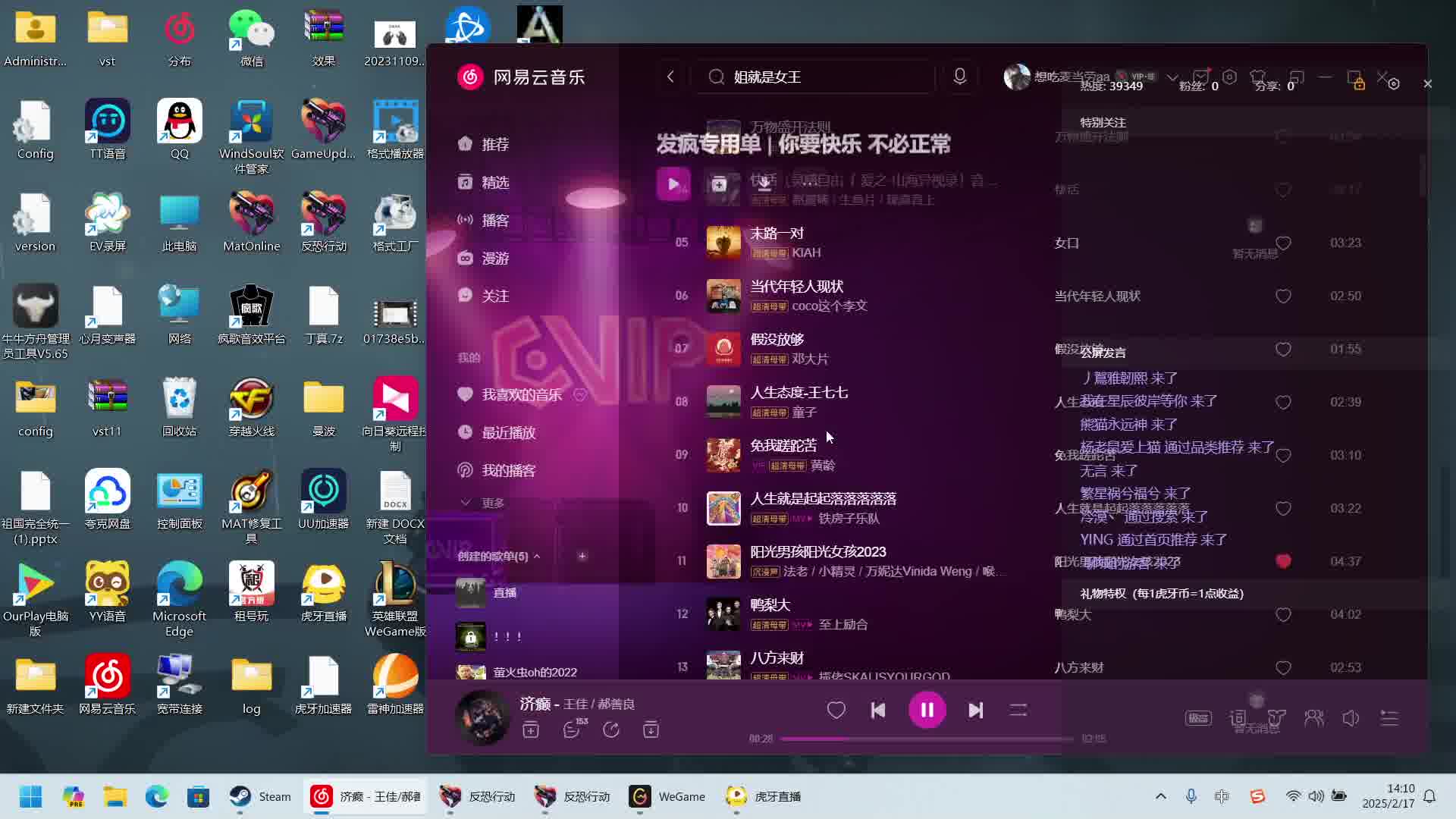The height and width of the screenshot is (819, 1456).
Task: Click the volume speaker icon
Action: point(1351,717)
